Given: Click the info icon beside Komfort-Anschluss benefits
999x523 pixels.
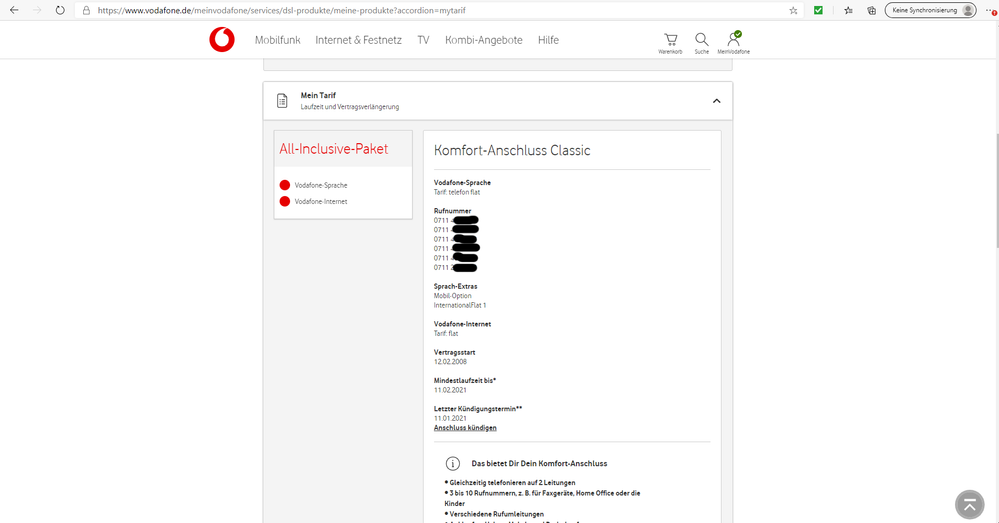Looking at the screenshot, I should 452,464.
